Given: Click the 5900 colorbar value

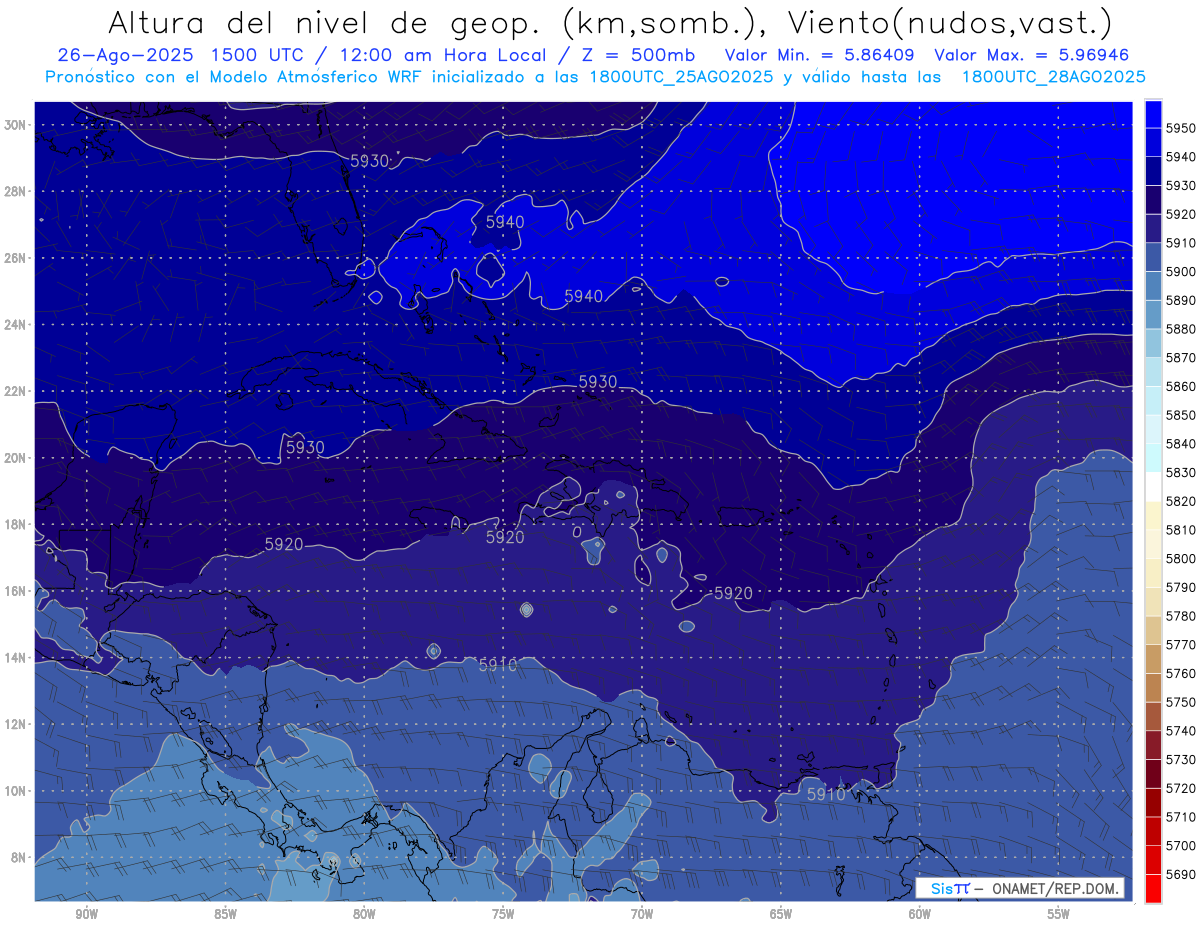Looking at the screenshot, I should click(1181, 271).
